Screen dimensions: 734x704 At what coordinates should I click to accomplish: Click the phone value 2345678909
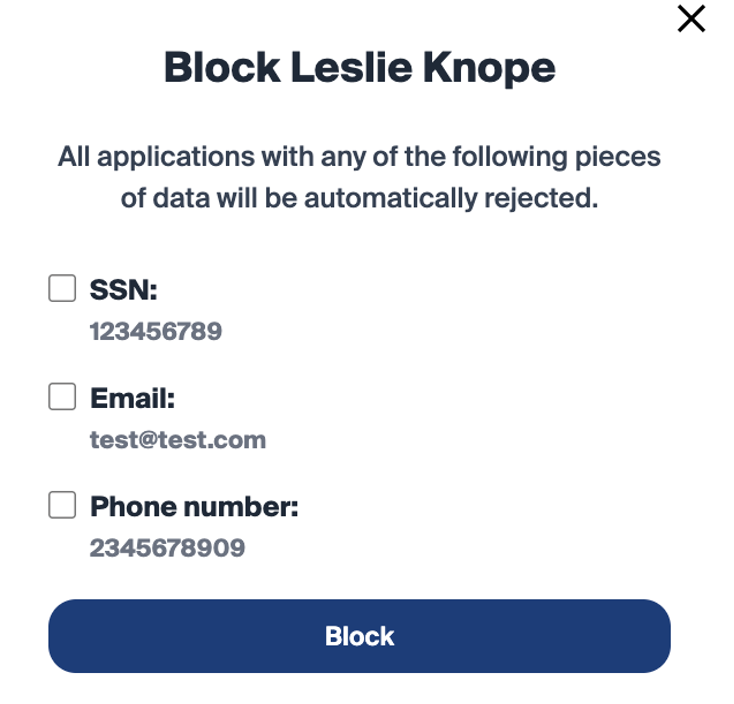click(167, 547)
